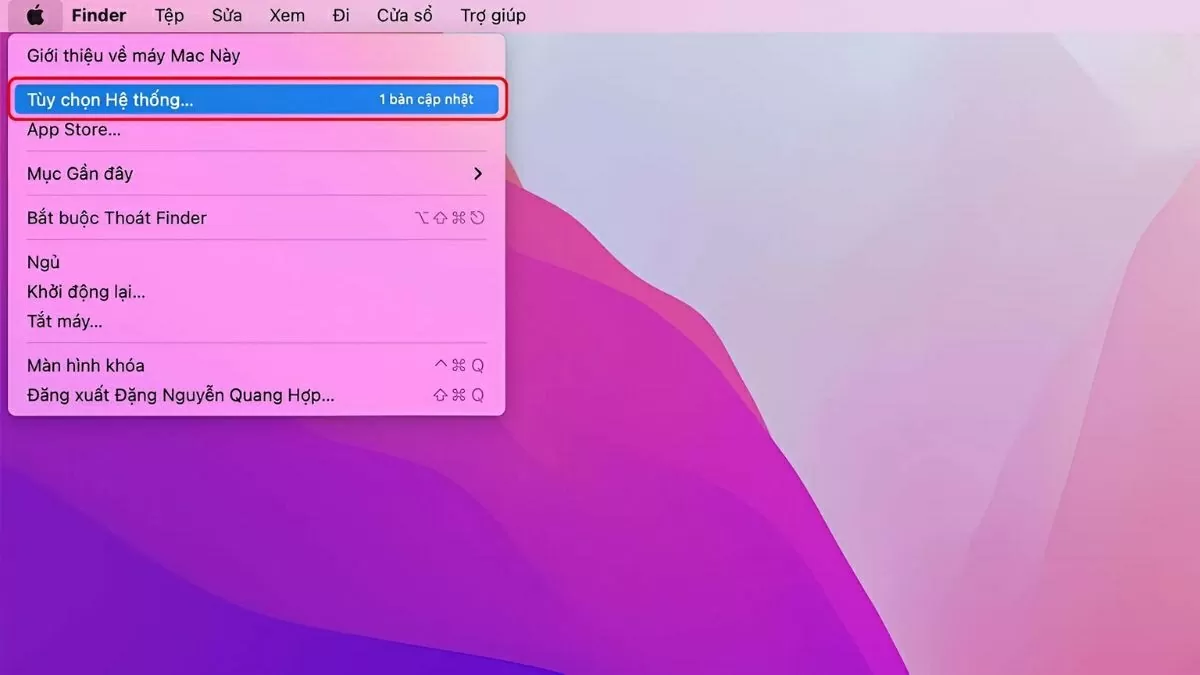The height and width of the screenshot is (675, 1200).
Task: Open the Xem menu
Action: [x=286, y=15]
